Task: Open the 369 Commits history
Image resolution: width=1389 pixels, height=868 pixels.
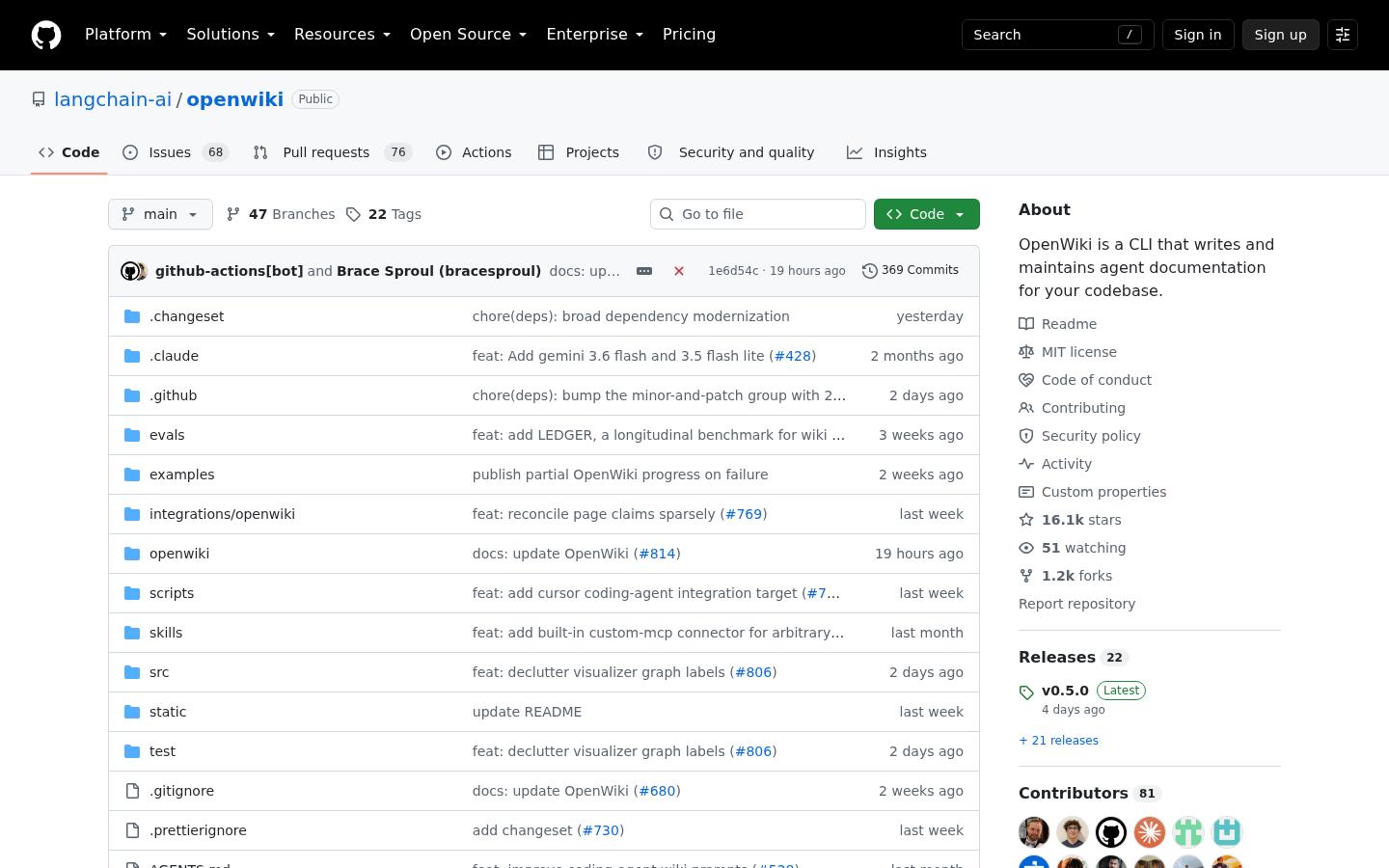Action: tap(911, 270)
